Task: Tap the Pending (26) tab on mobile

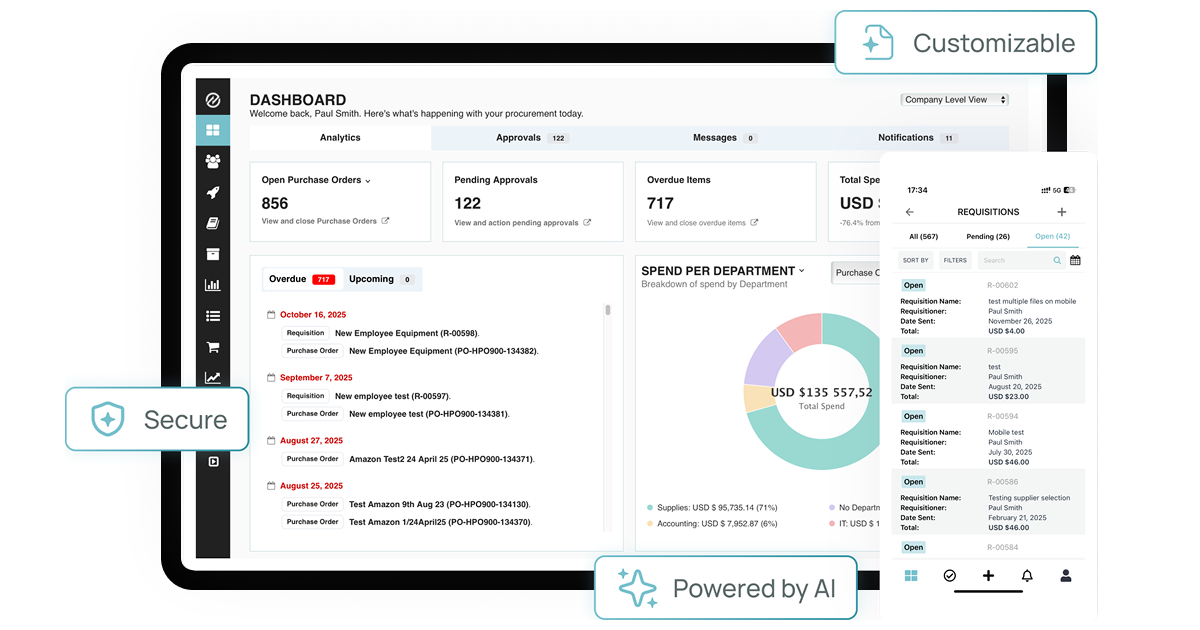Action: coord(988,236)
